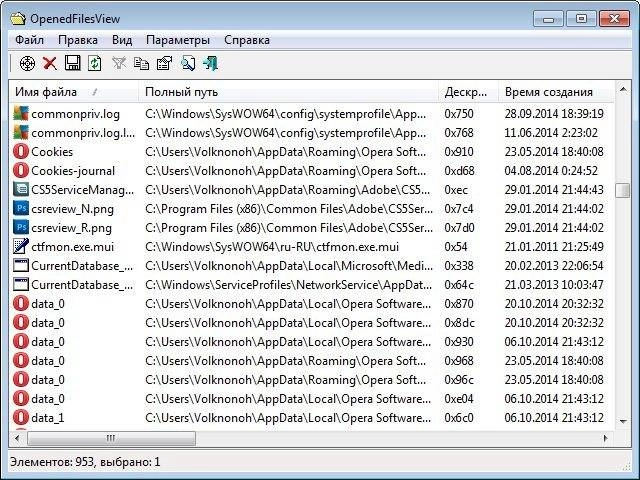Click the exit door toolbar icon

210,64
